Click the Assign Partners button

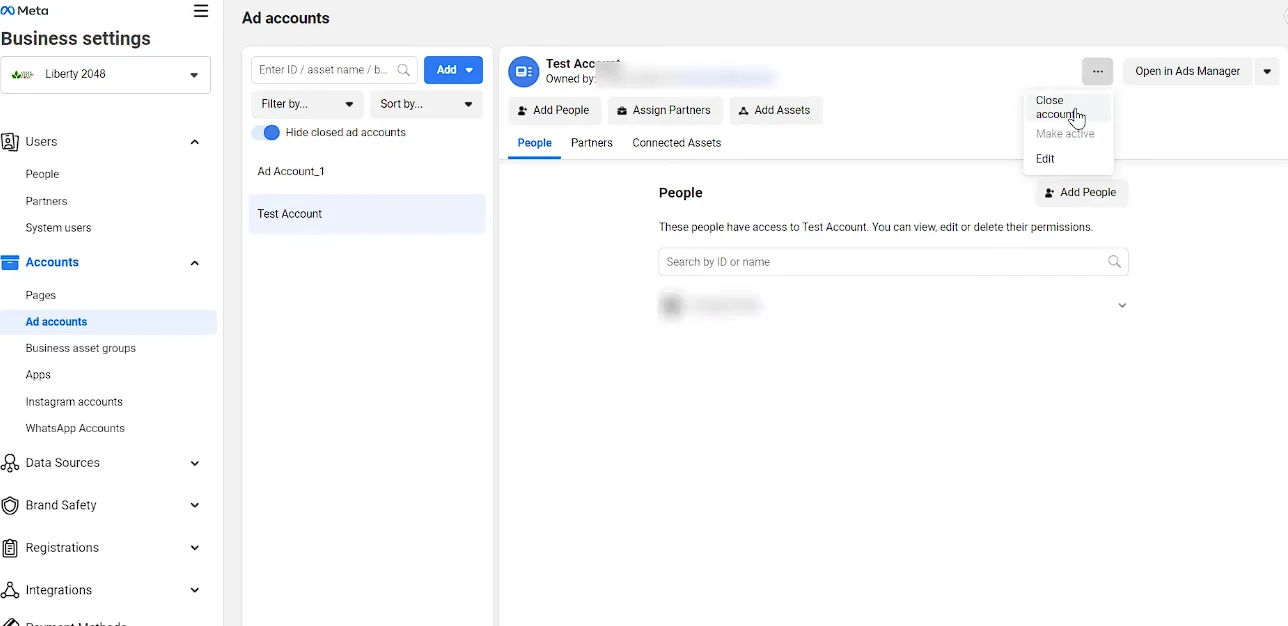665,111
